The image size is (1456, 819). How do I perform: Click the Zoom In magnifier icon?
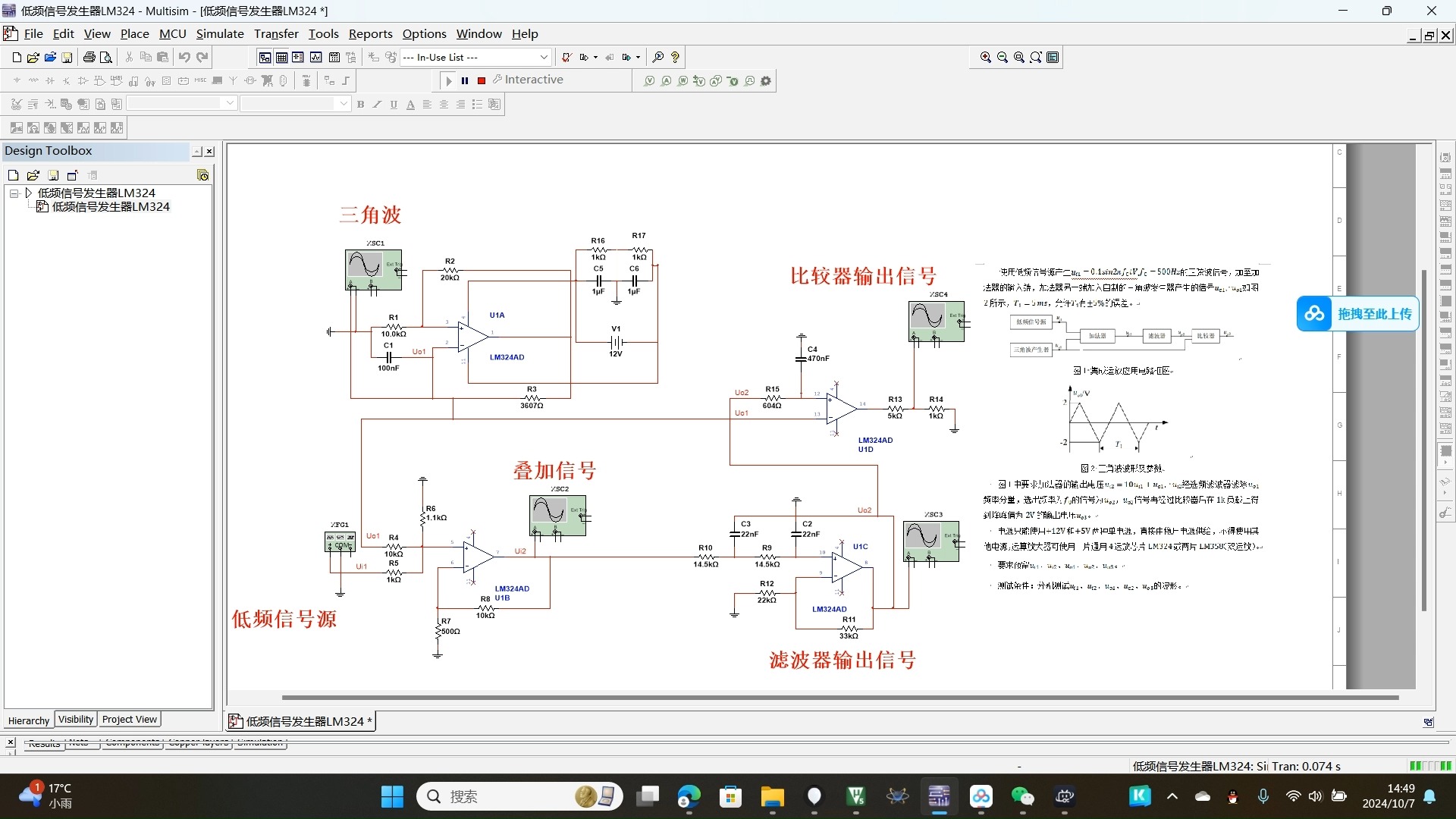(x=985, y=57)
